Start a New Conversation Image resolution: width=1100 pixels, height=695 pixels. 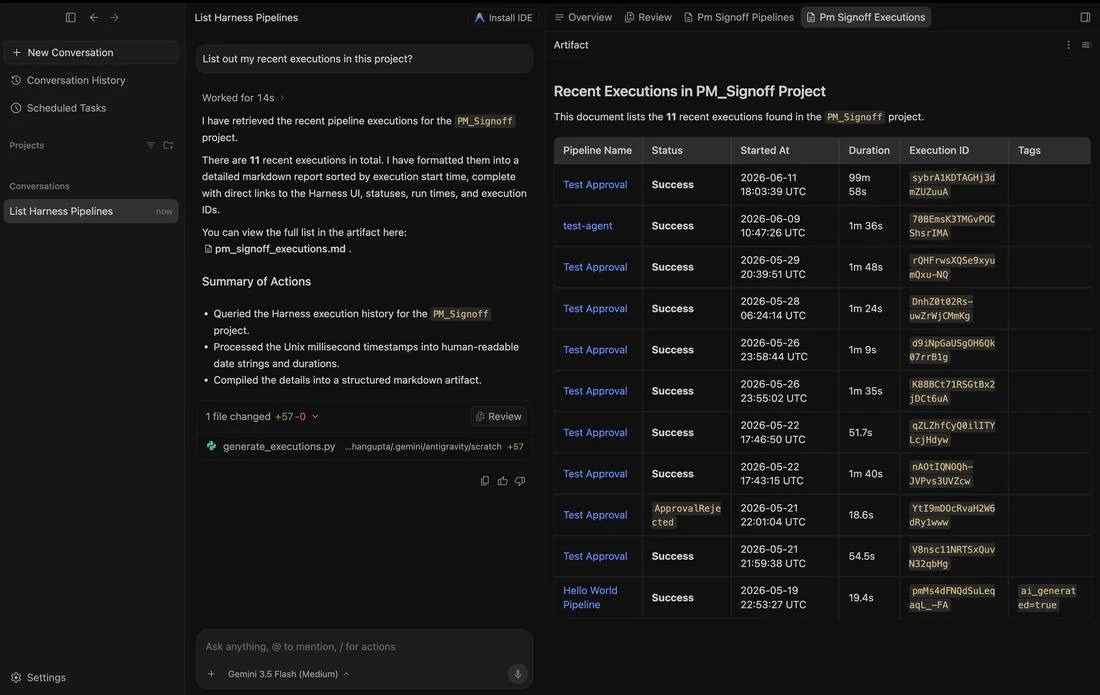coord(91,53)
